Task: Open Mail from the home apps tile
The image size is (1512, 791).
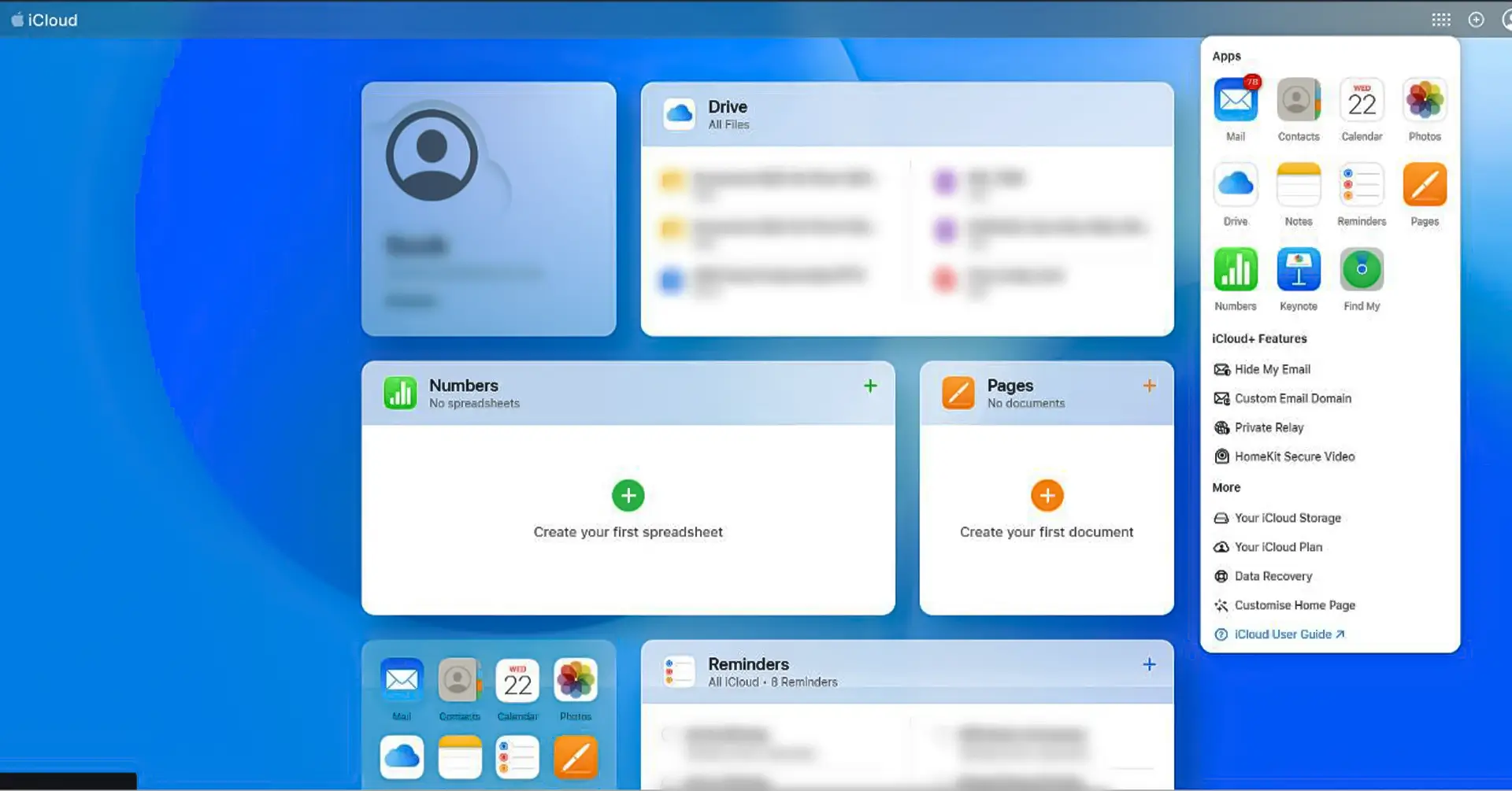Action: coord(402,680)
